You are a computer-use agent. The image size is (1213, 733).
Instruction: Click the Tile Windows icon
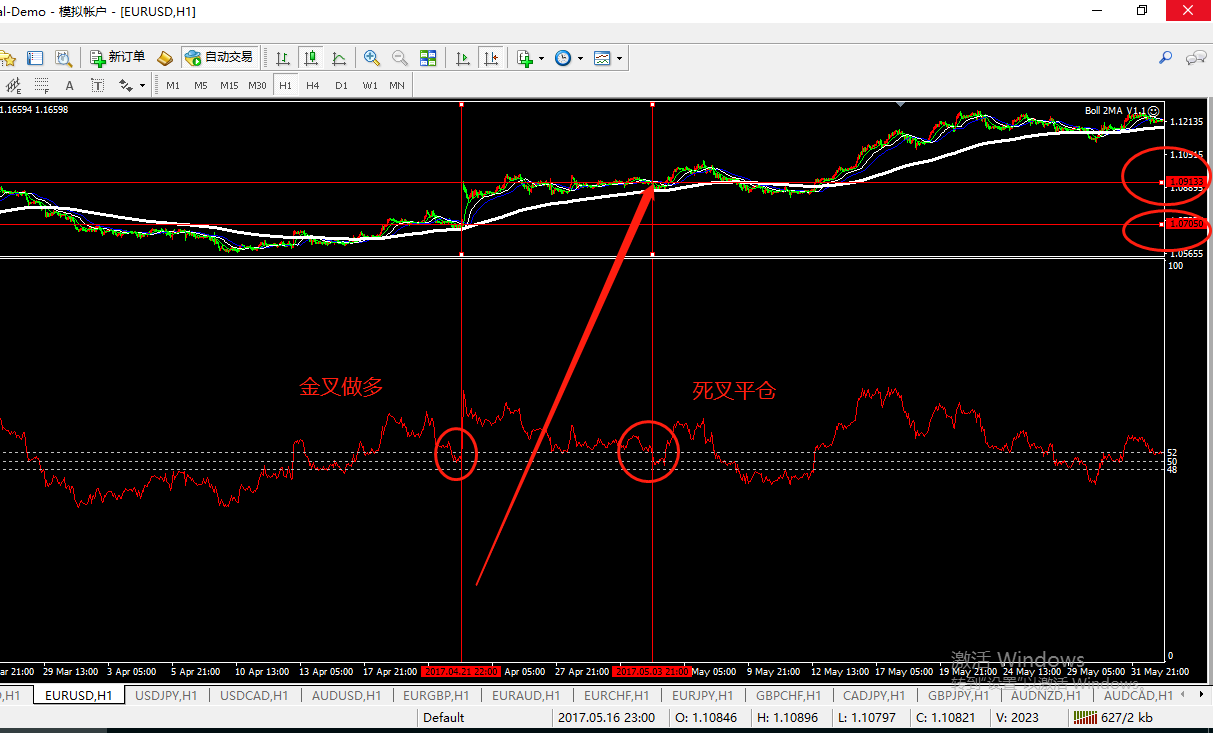[x=428, y=58]
